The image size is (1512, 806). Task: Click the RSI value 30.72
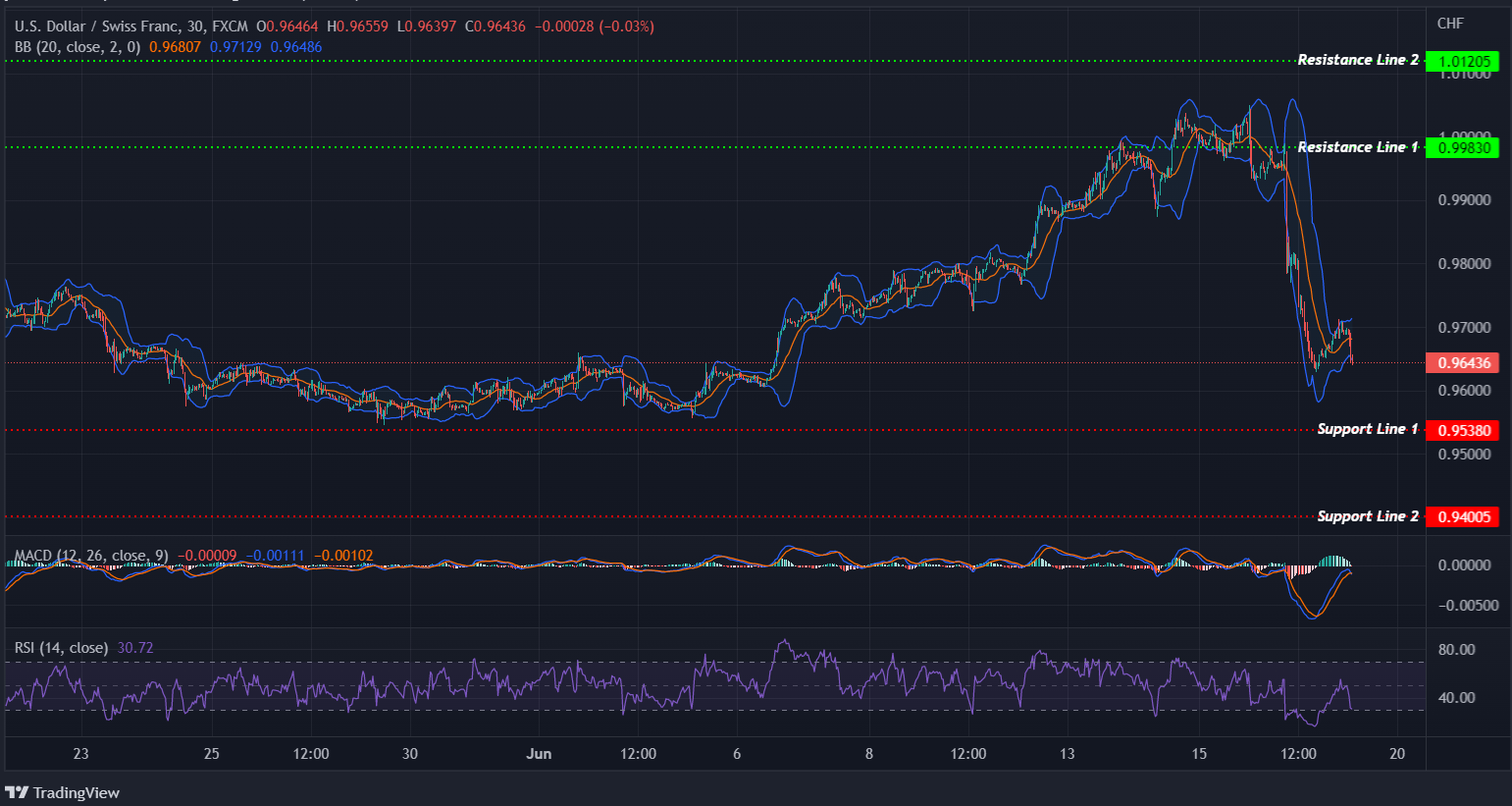click(134, 648)
